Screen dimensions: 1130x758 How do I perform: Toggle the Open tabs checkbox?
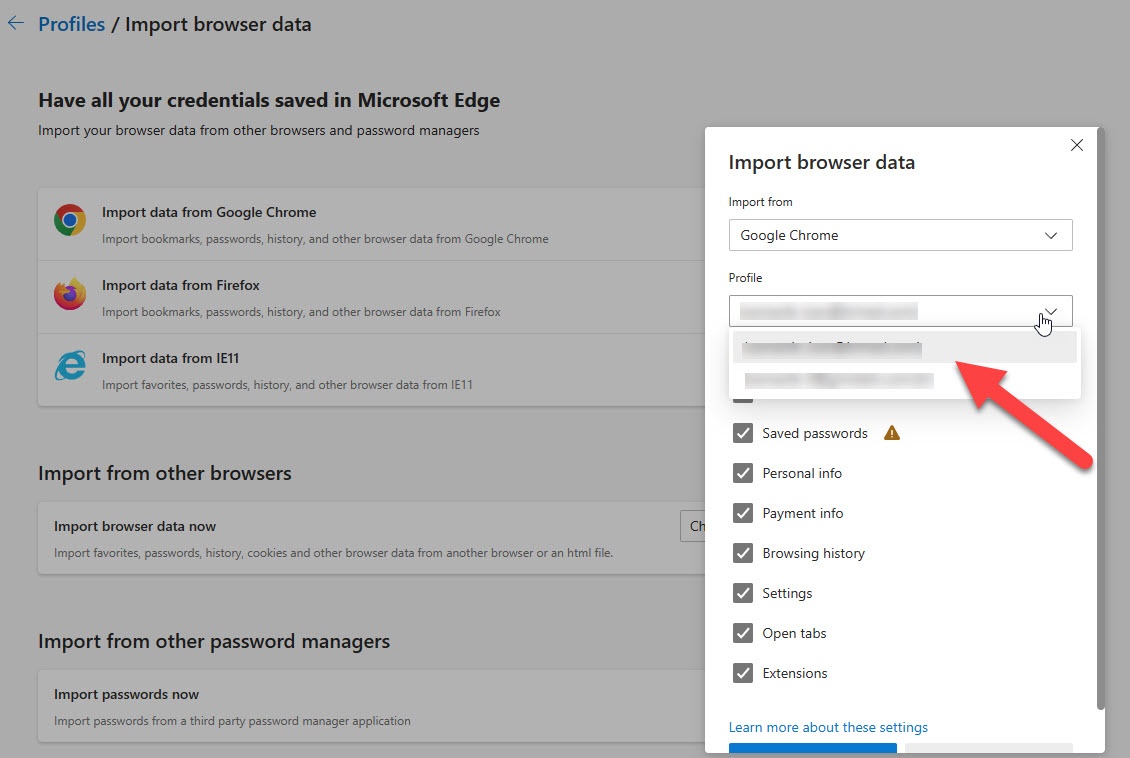(x=743, y=633)
